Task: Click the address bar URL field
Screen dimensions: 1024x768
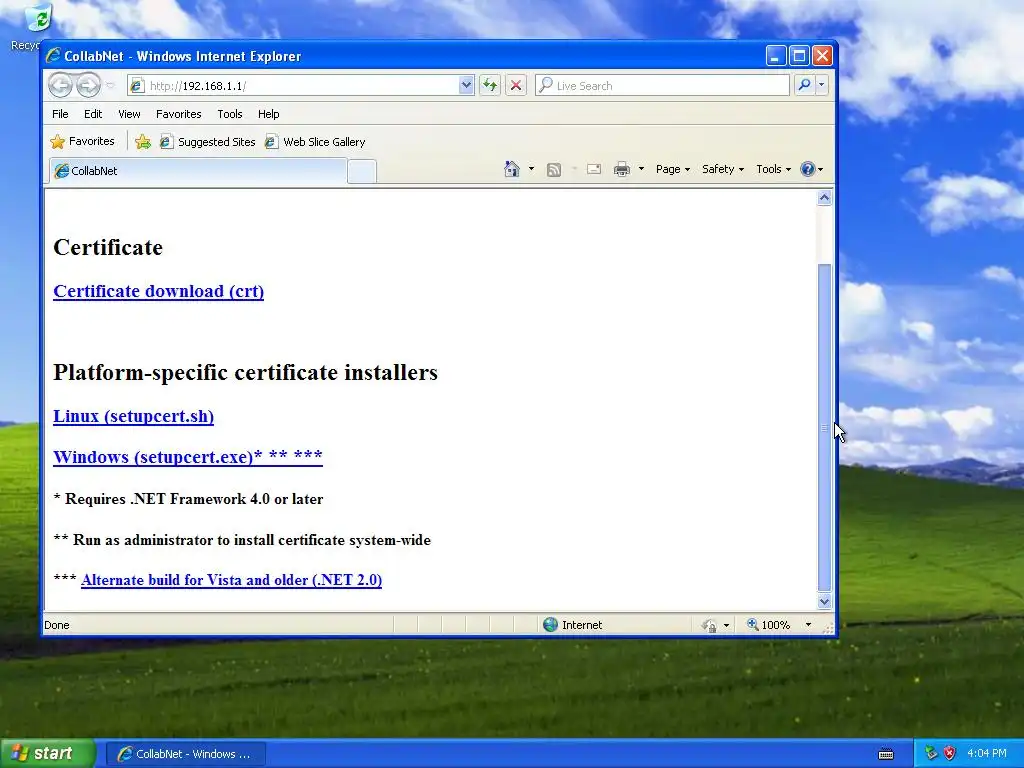Action: [301, 86]
